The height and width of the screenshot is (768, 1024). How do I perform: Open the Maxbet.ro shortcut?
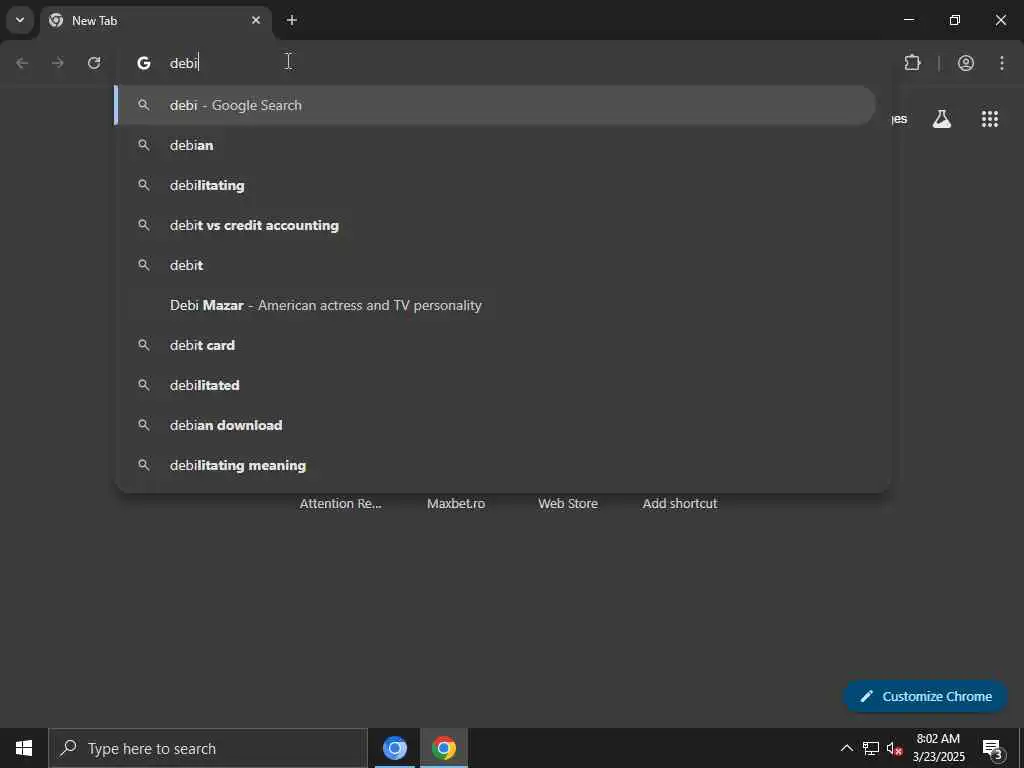tap(456, 504)
